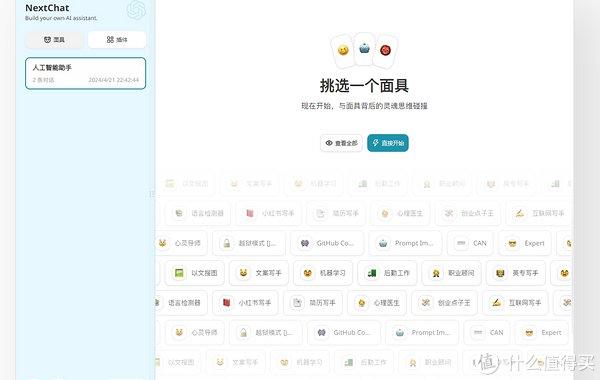Screen dimensions: 600x380
Task: Choose the lower CAN mask chip
Action: [x=487, y=333]
